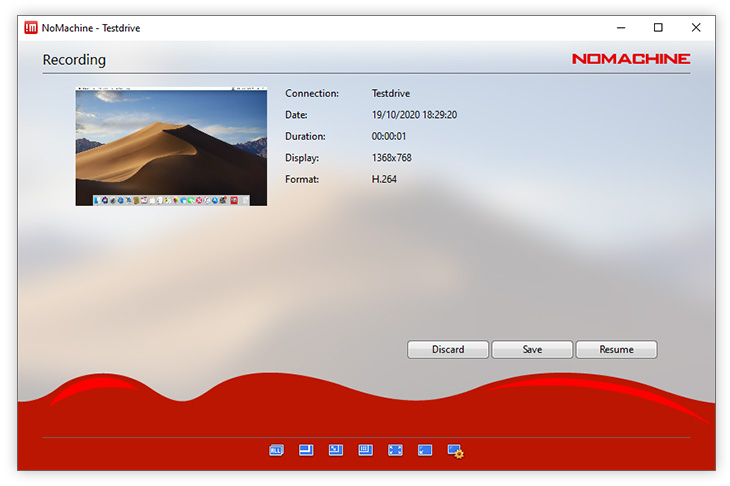The width and height of the screenshot is (730, 486).
Task: Click the NoMachine app icon in title bar
Action: coord(31,28)
